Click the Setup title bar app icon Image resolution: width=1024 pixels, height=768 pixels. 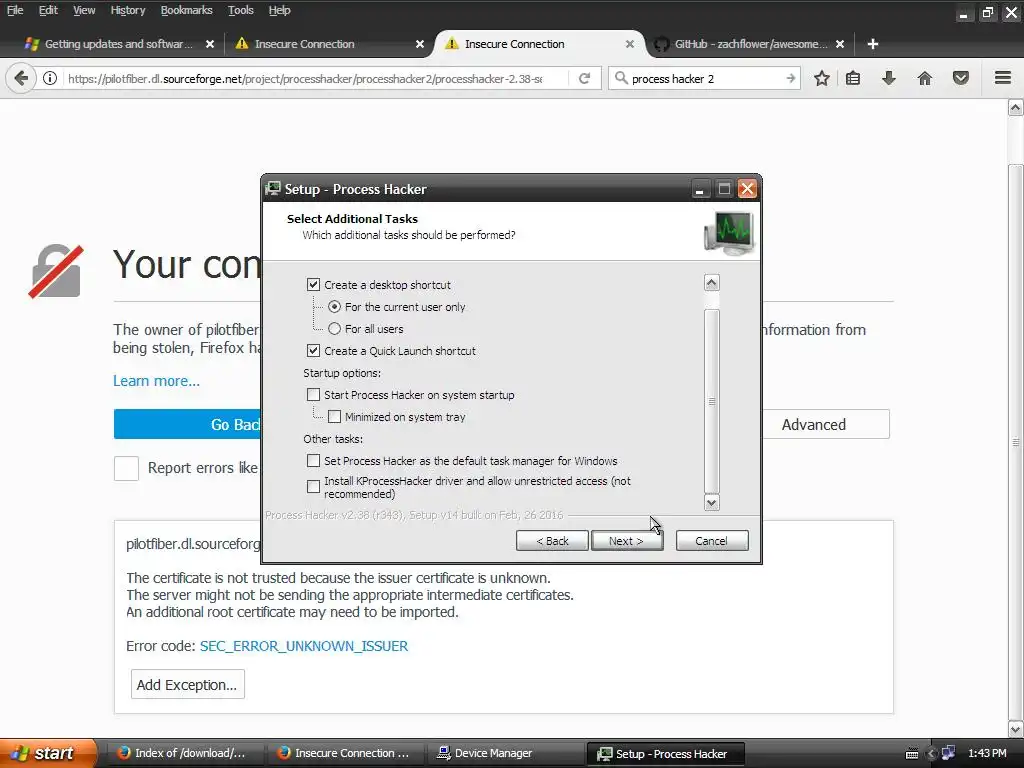273,189
